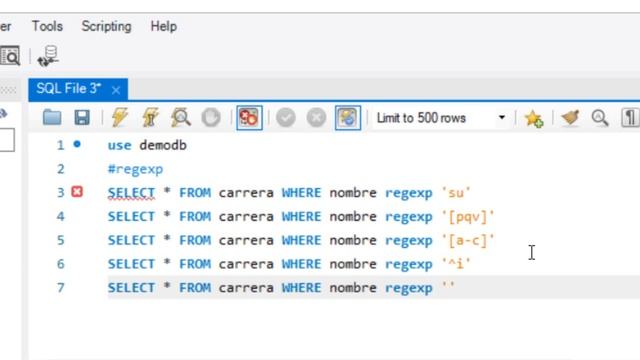Open the Scripting menu

coord(106,27)
